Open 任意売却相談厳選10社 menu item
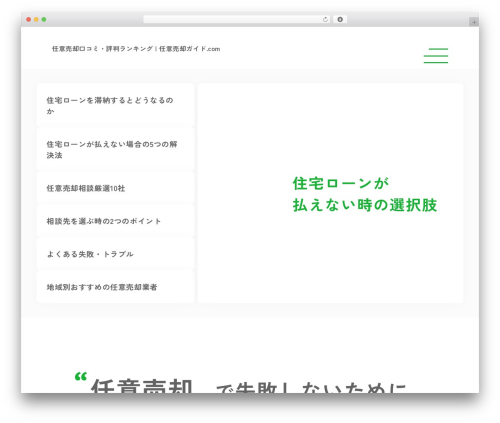 click(115, 188)
